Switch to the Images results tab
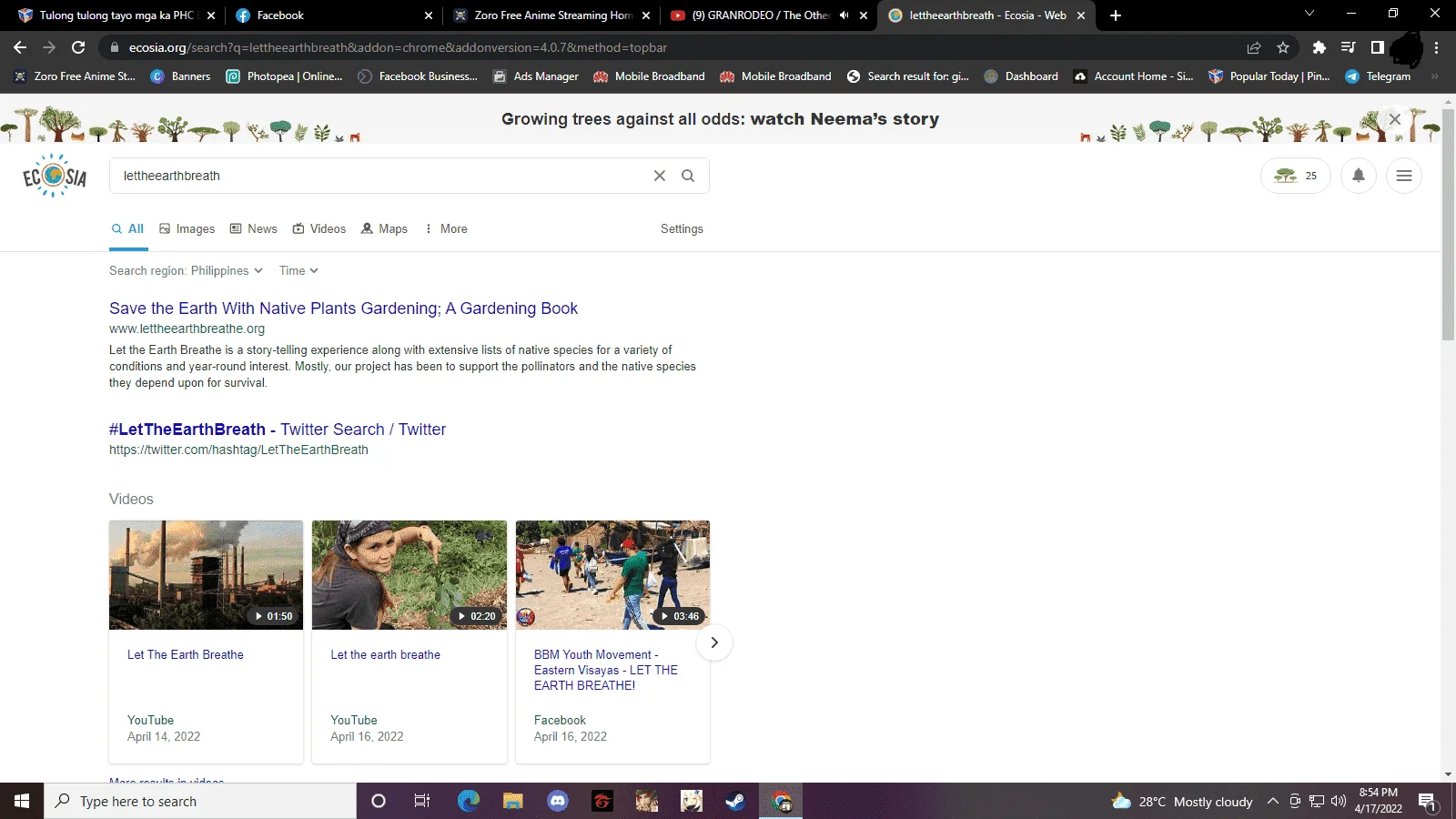The width and height of the screenshot is (1456, 819). point(187,228)
